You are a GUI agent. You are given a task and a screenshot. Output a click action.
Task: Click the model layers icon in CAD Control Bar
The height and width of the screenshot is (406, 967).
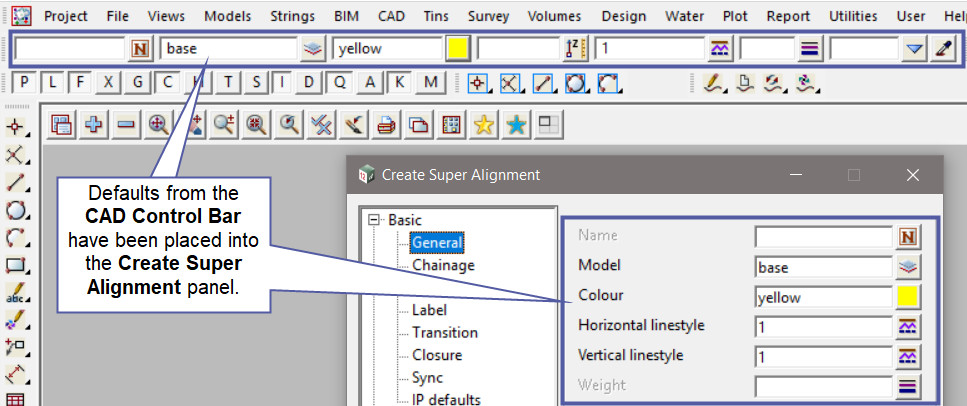tap(314, 49)
